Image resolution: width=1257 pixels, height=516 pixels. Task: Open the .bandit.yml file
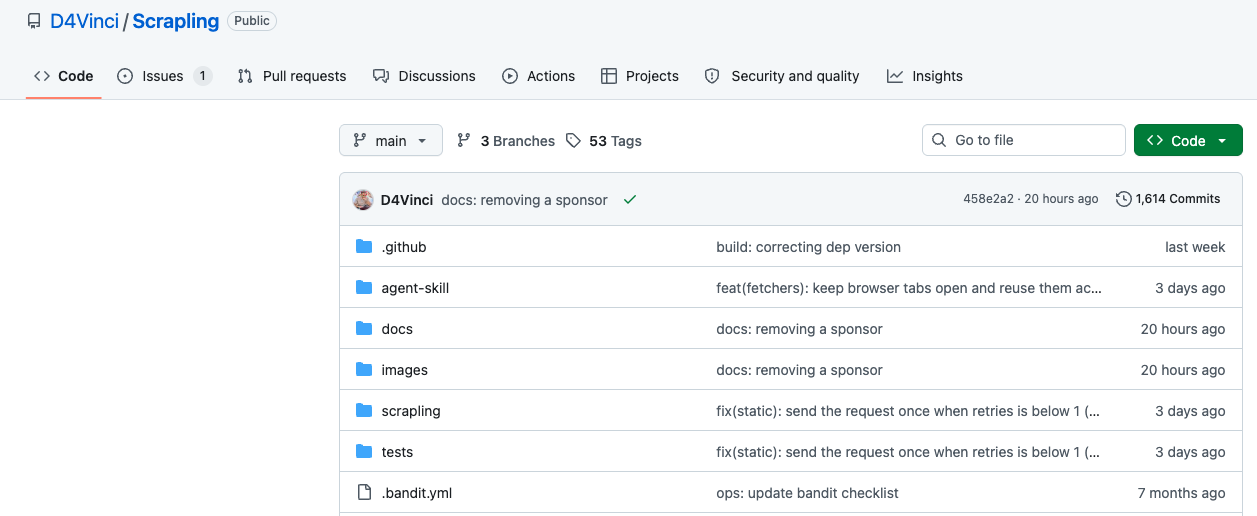coord(417,493)
